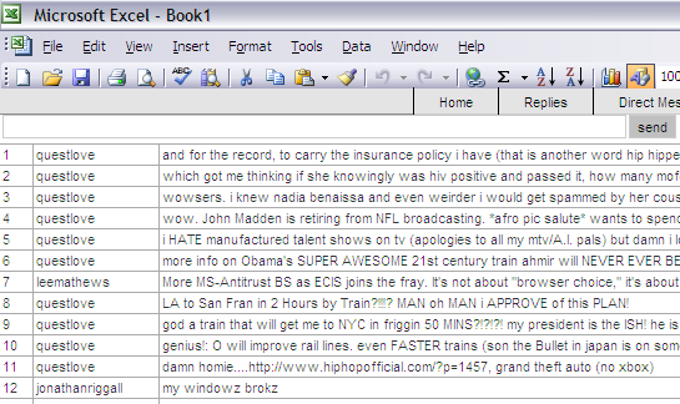
Task: Cut selection with the scissors icon
Action: [246, 78]
